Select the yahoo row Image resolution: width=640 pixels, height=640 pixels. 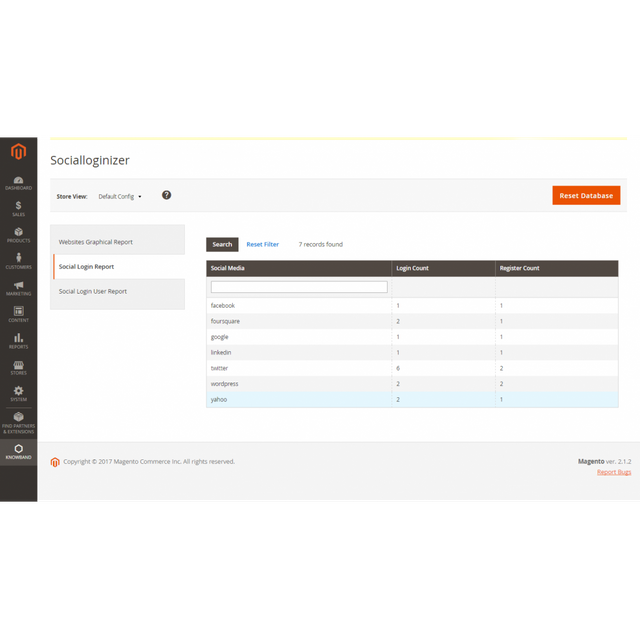[412, 400]
